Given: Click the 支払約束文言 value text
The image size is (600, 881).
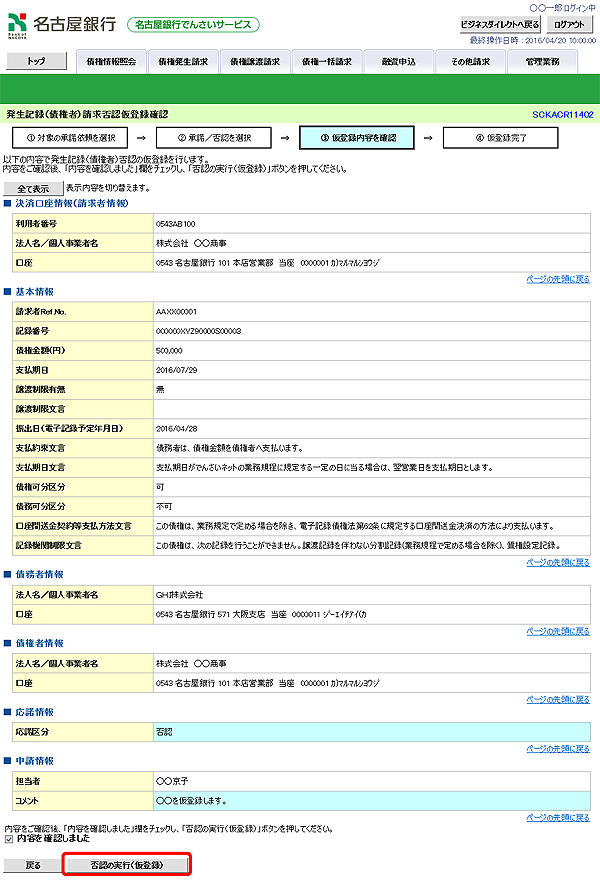Looking at the screenshot, I should tap(229, 448).
